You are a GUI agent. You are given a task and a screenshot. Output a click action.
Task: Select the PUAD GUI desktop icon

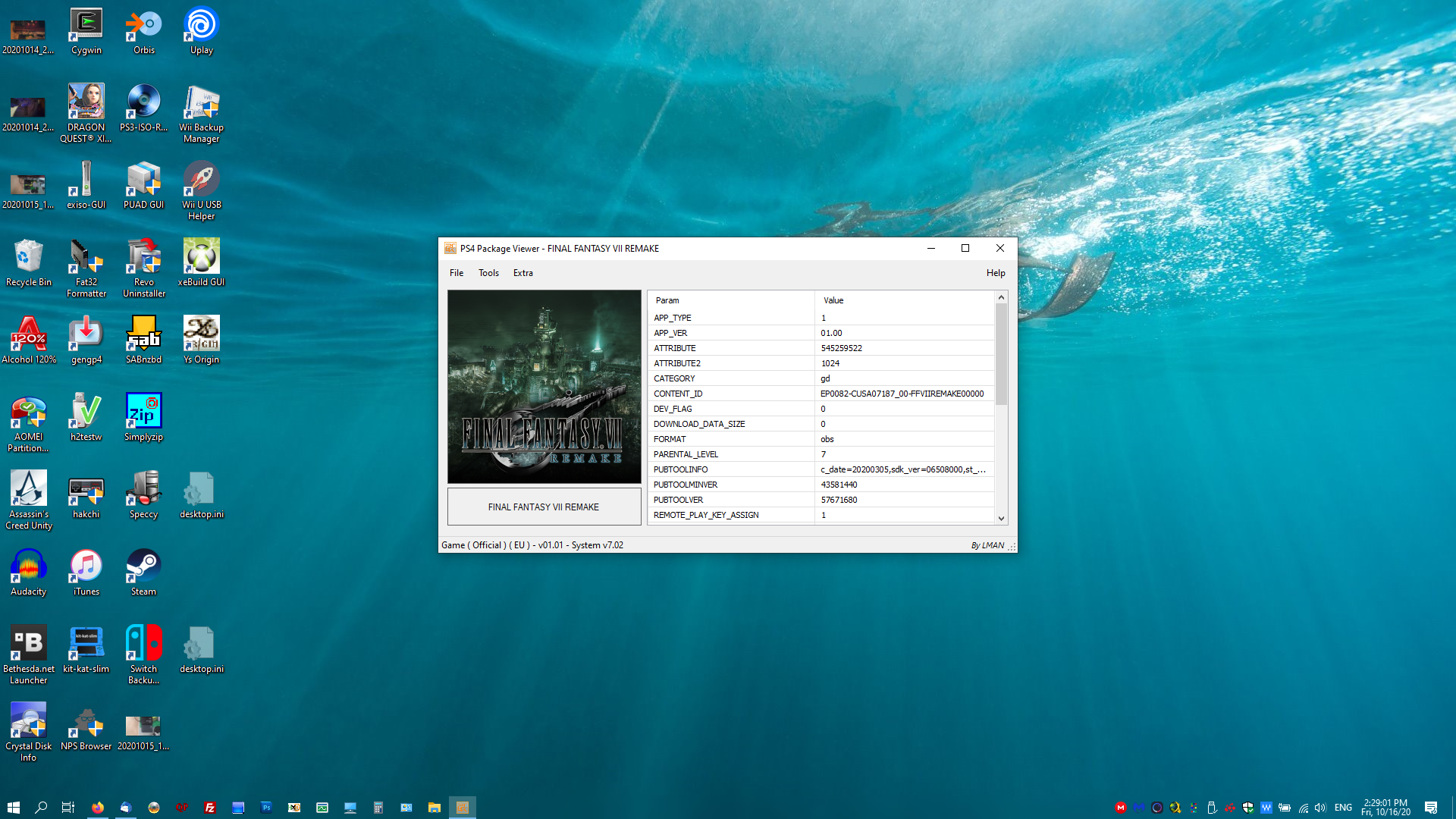[x=144, y=186]
